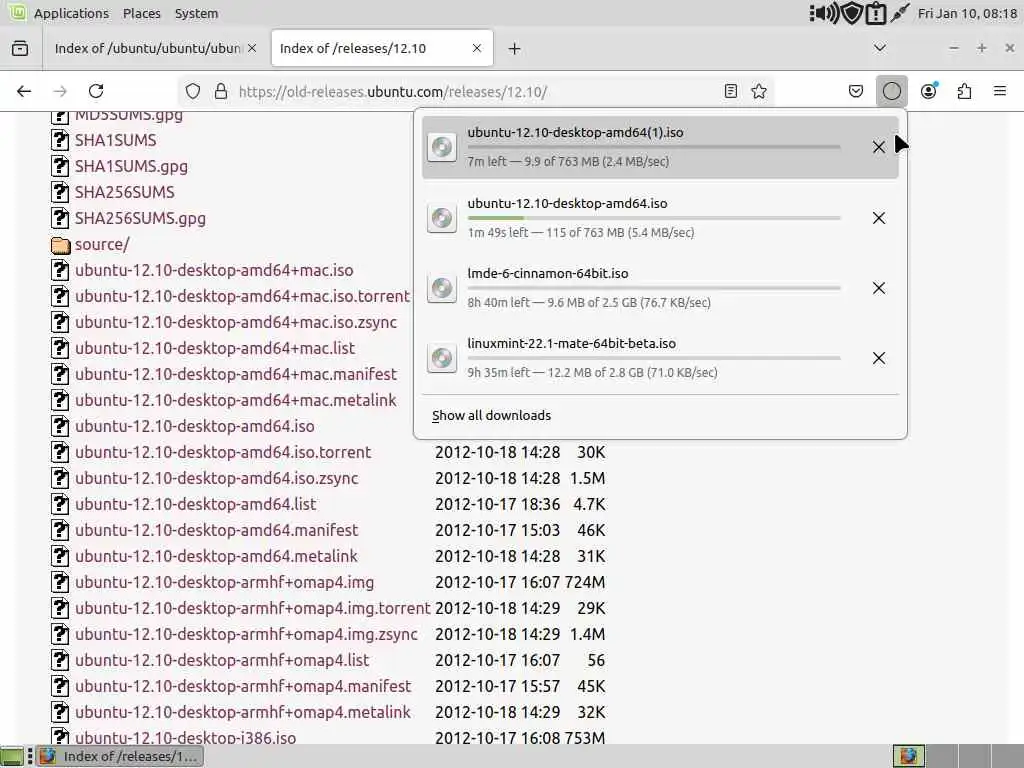Open the extensions puzzle icon
The height and width of the screenshot is (768, 1024).
pos(964,91)
